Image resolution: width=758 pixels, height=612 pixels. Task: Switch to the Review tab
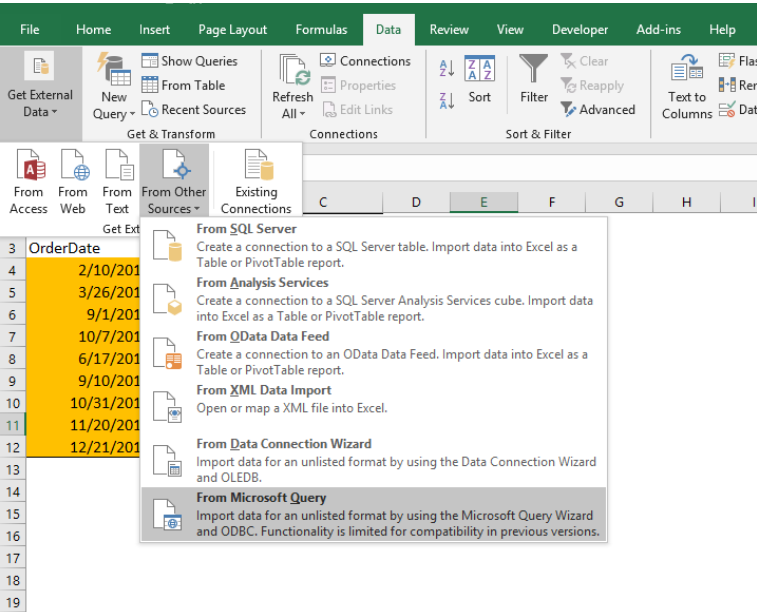click(x=449, y=30)
